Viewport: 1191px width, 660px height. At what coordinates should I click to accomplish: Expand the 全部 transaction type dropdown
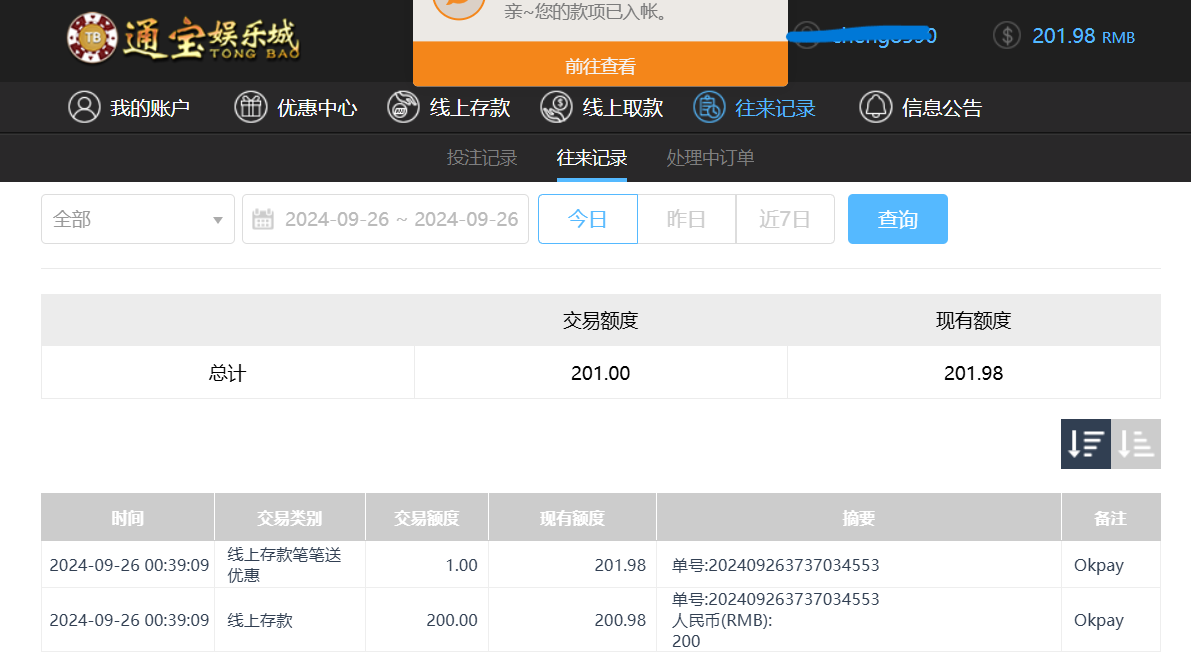pyautogui.click(x=137, y=219)
